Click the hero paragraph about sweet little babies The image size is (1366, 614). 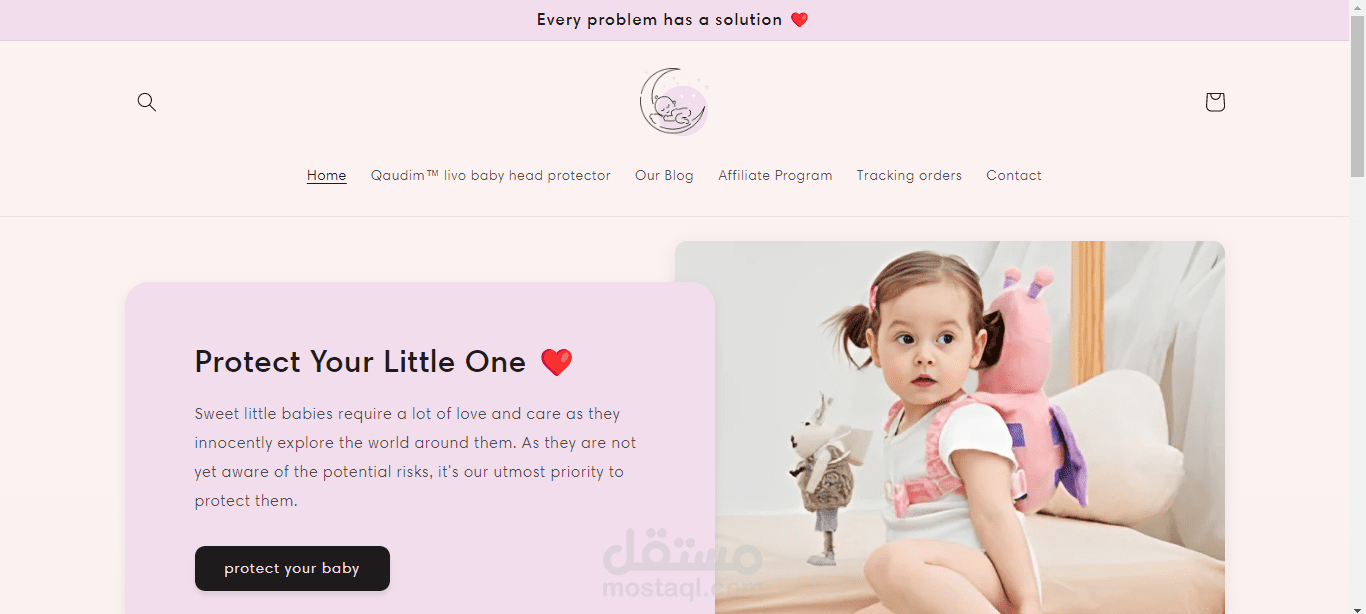tap(416, 457)
